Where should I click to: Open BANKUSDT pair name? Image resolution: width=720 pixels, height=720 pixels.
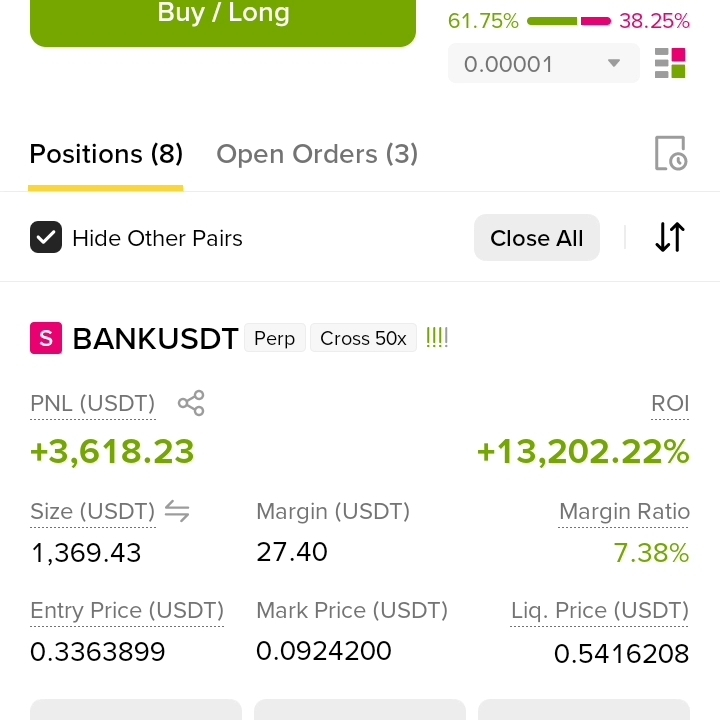(155, 338)
